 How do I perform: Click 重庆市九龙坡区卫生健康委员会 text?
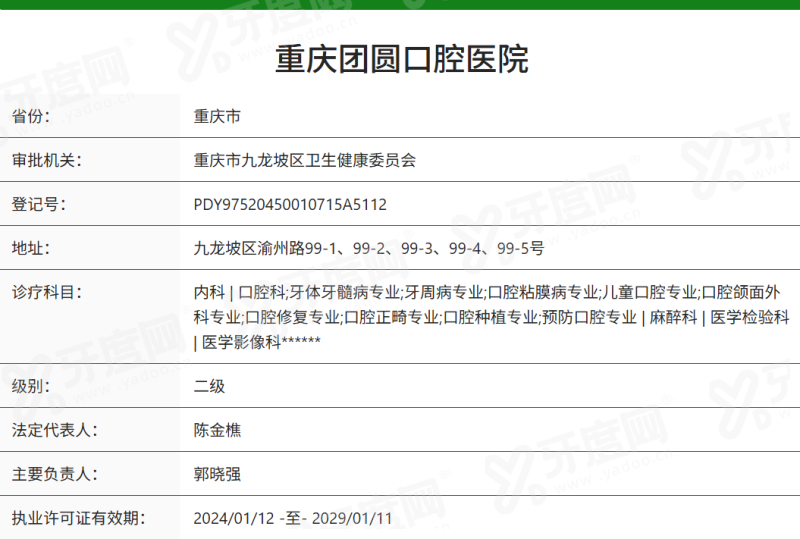[x=305, y=160]
